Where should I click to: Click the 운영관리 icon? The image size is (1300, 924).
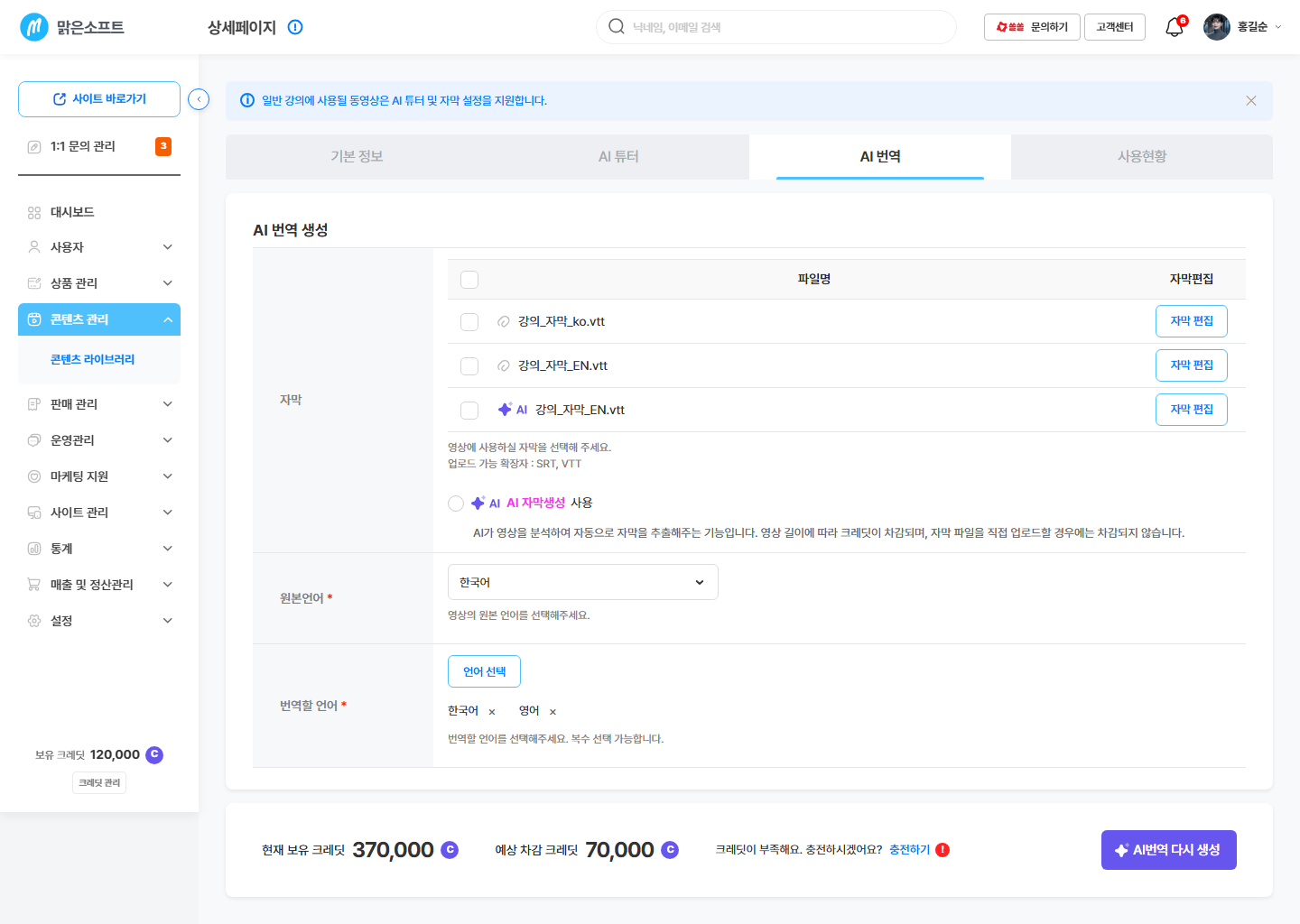[34, 440]
